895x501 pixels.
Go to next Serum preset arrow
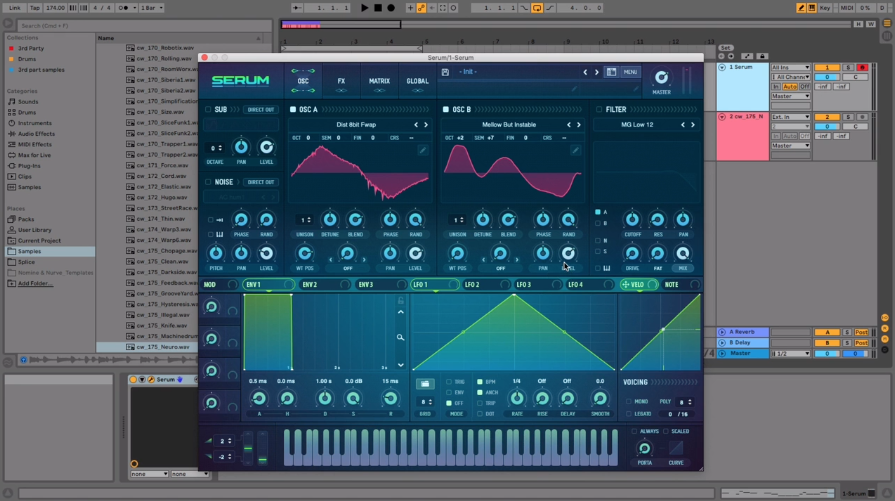(x=597, y=72)
